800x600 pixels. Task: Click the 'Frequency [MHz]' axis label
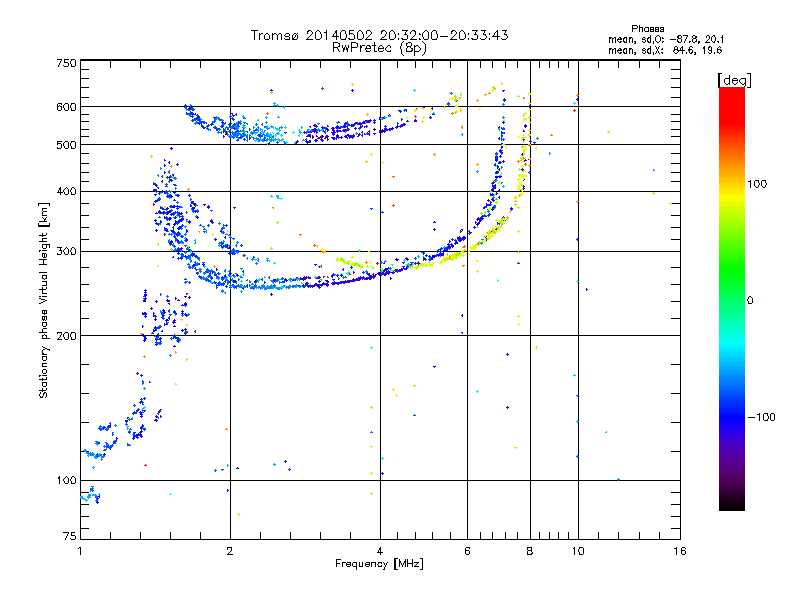click(379, 564)
